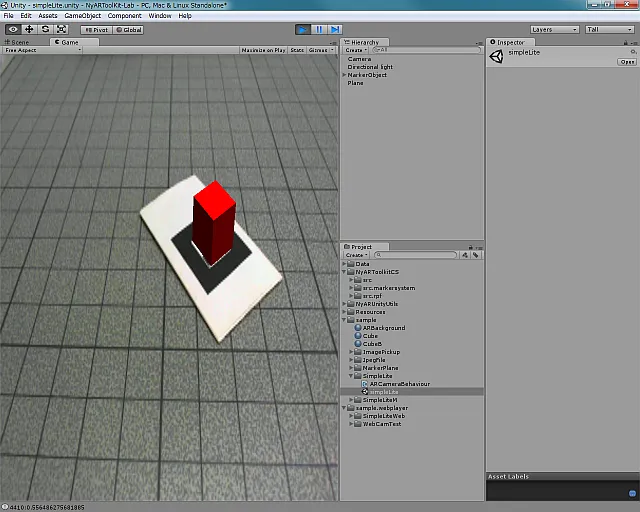Viewport: 640px width, 512px height.
Task: Select the CubeB prefab
Action: tap(368, 344)
